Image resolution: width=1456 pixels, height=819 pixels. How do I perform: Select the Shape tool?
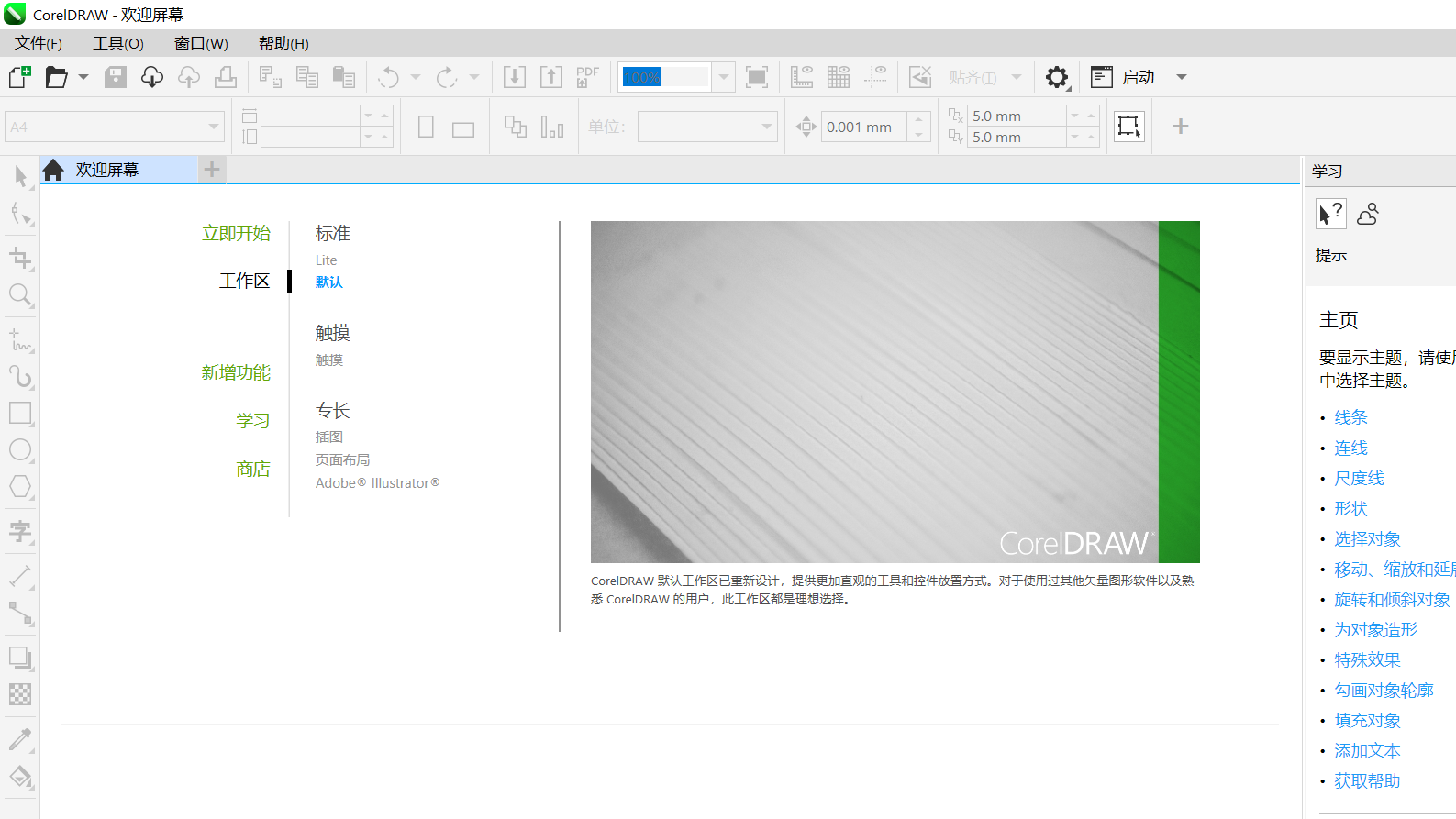point(20,215)
